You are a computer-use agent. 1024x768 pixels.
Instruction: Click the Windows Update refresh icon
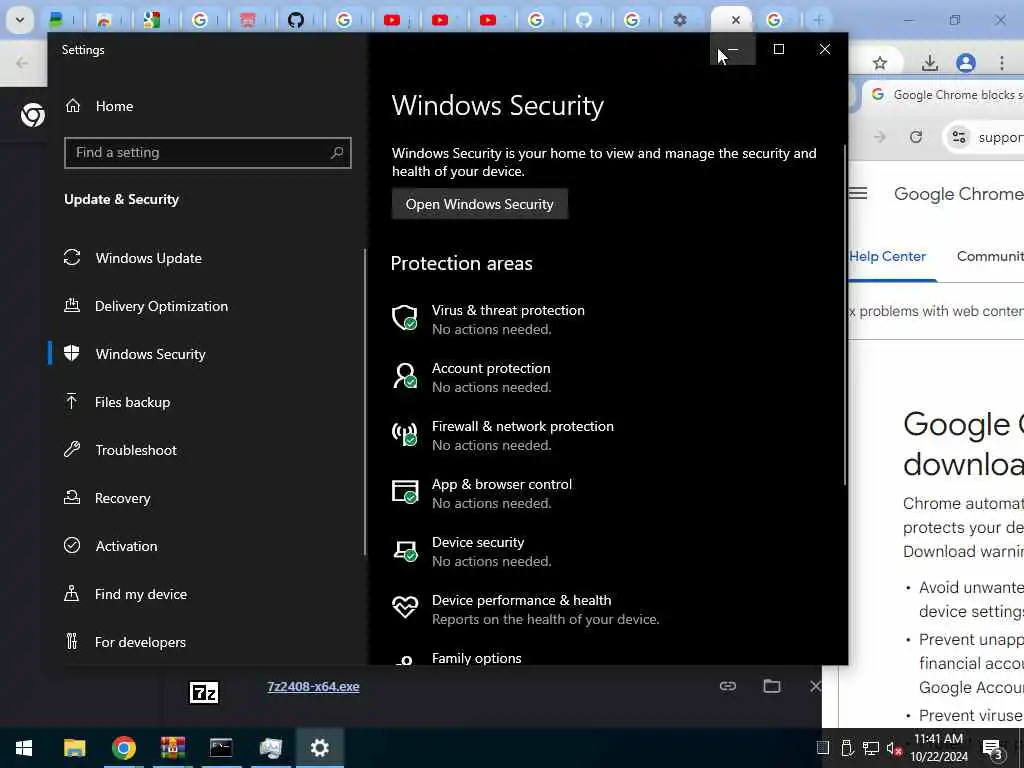click(72, 257)
